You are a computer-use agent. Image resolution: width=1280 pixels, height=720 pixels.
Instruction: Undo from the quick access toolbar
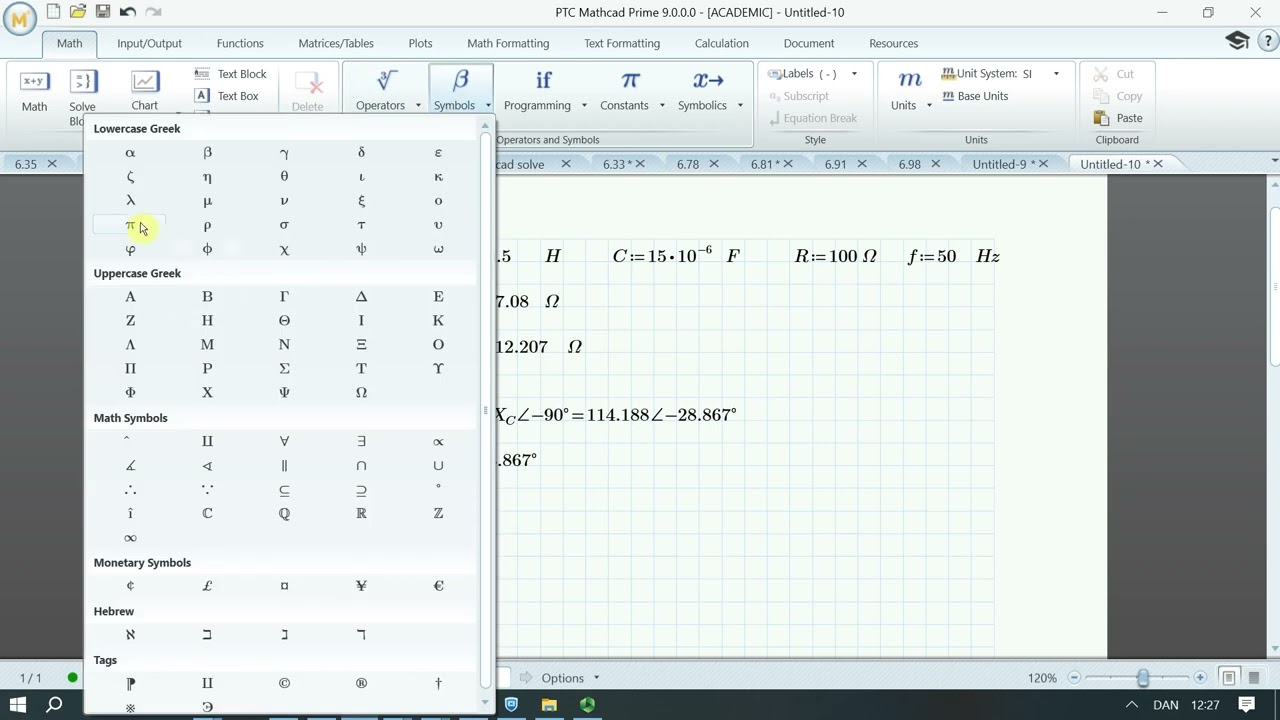pos(128,12)
